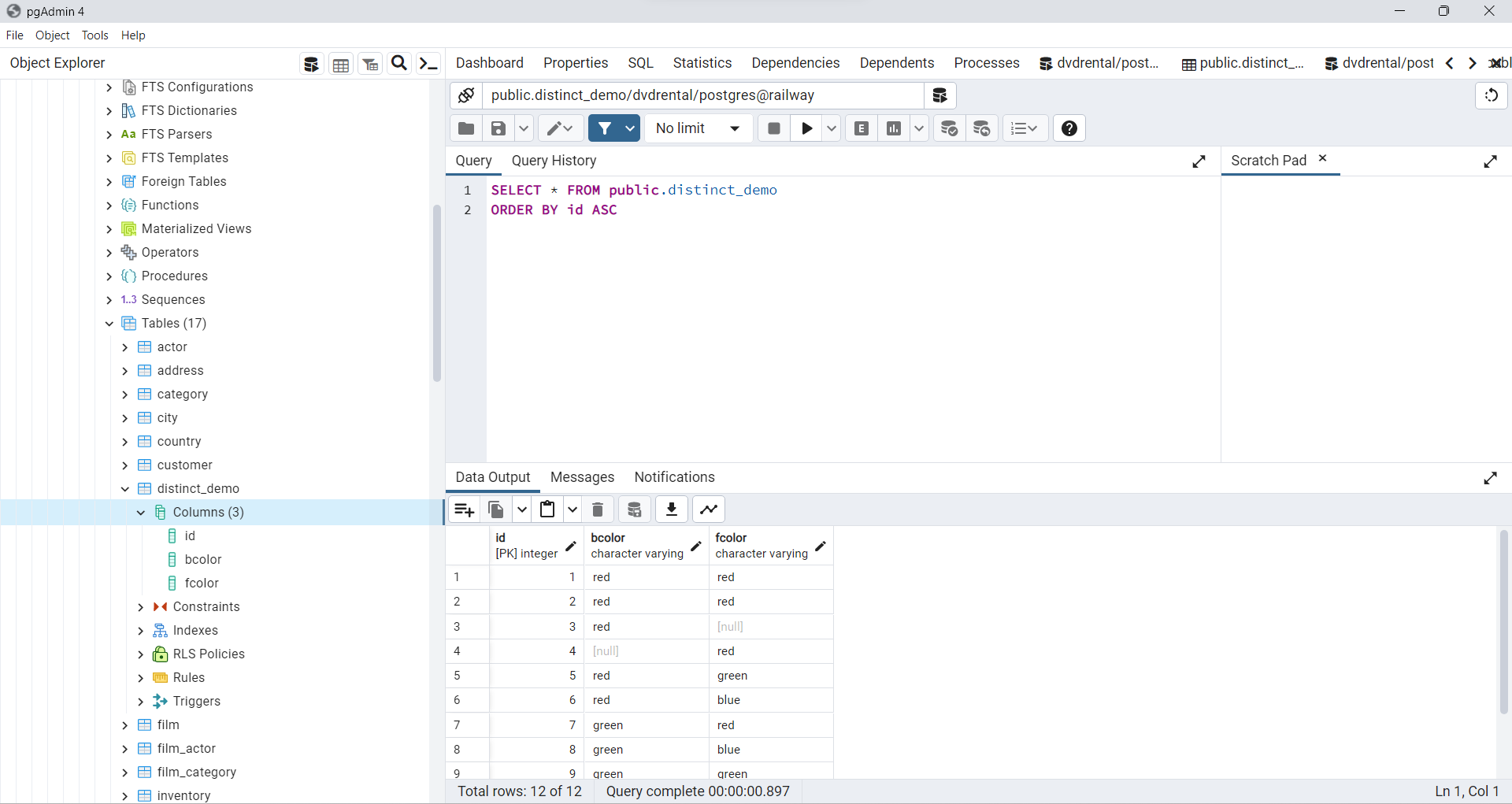Image resolution: width=1512 pixels, height=804 pixels.
Task: Open the query tool help question icon
Action: tap(1069, 128)
